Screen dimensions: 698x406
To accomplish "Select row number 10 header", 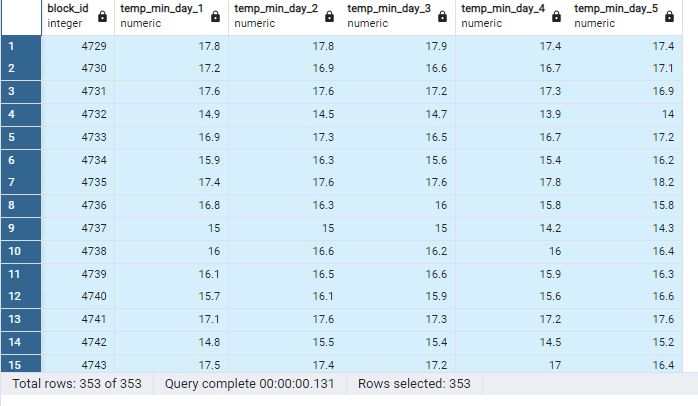I will click(x=21, y=252).
